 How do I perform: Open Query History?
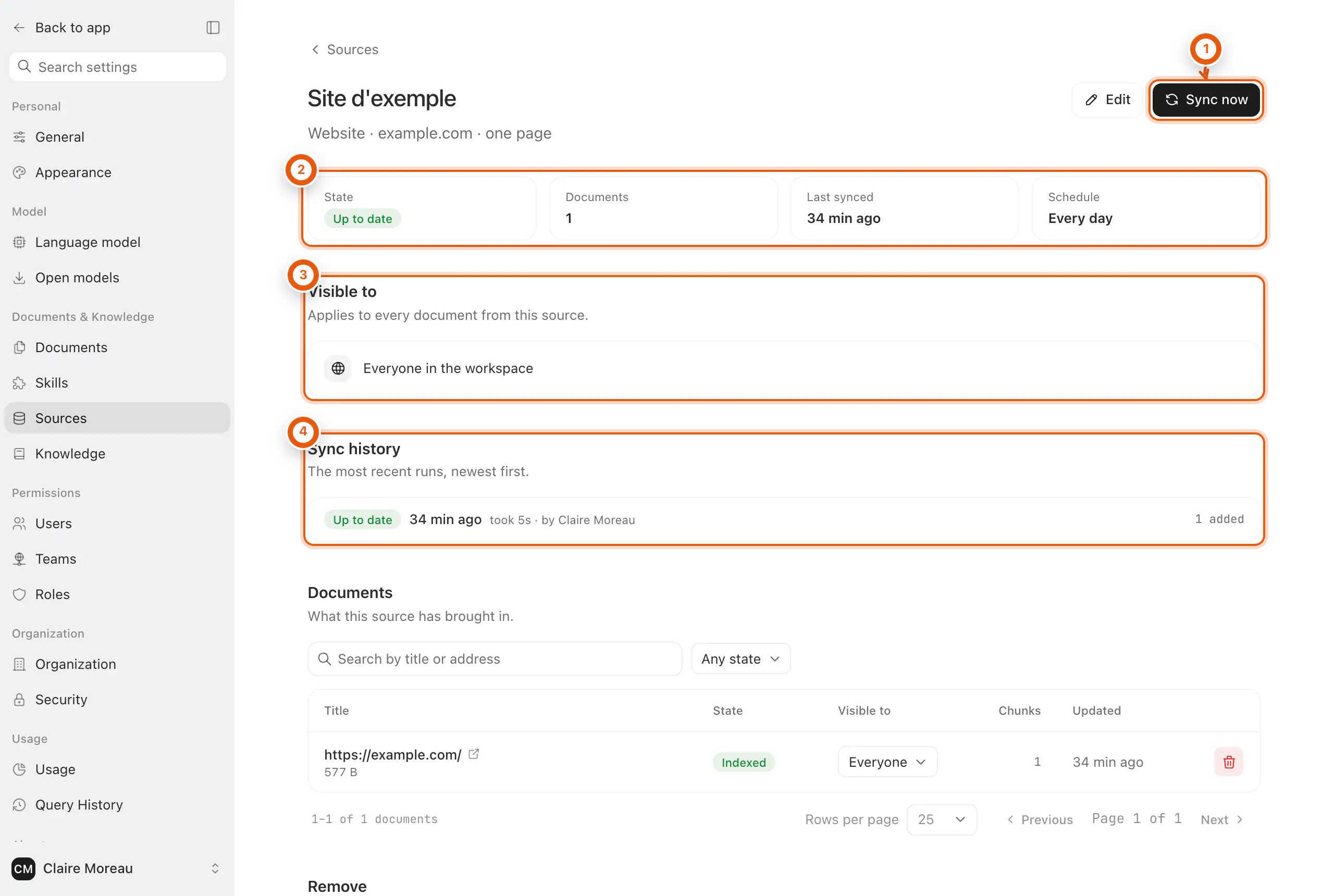click(117, 804)
